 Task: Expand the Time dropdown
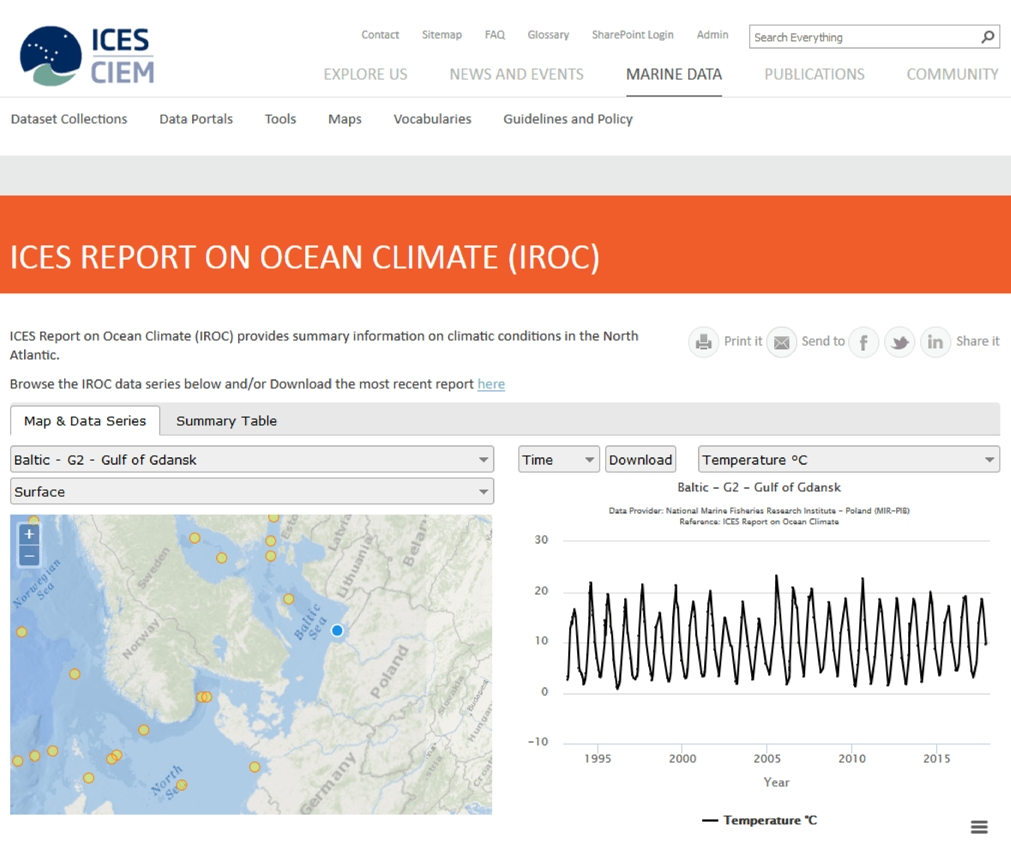pyautogui.click(x=558, y=460)
